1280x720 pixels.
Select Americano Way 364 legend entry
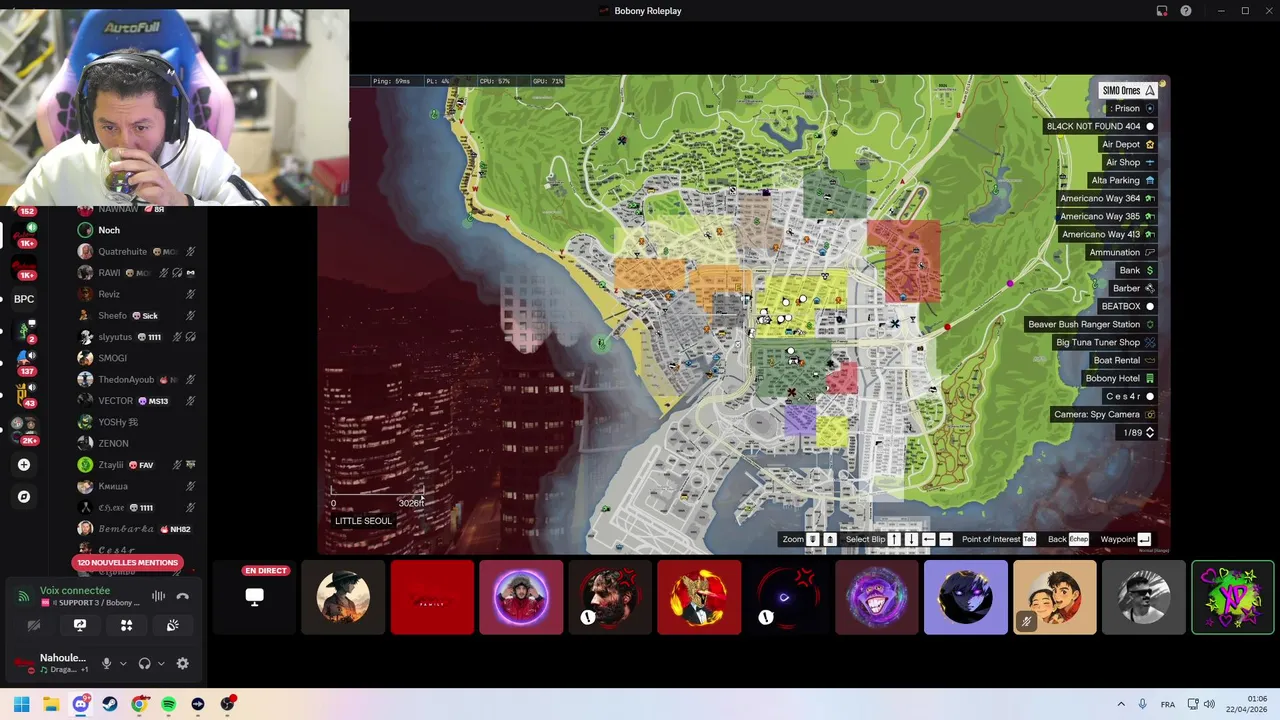pos(1107,198)
